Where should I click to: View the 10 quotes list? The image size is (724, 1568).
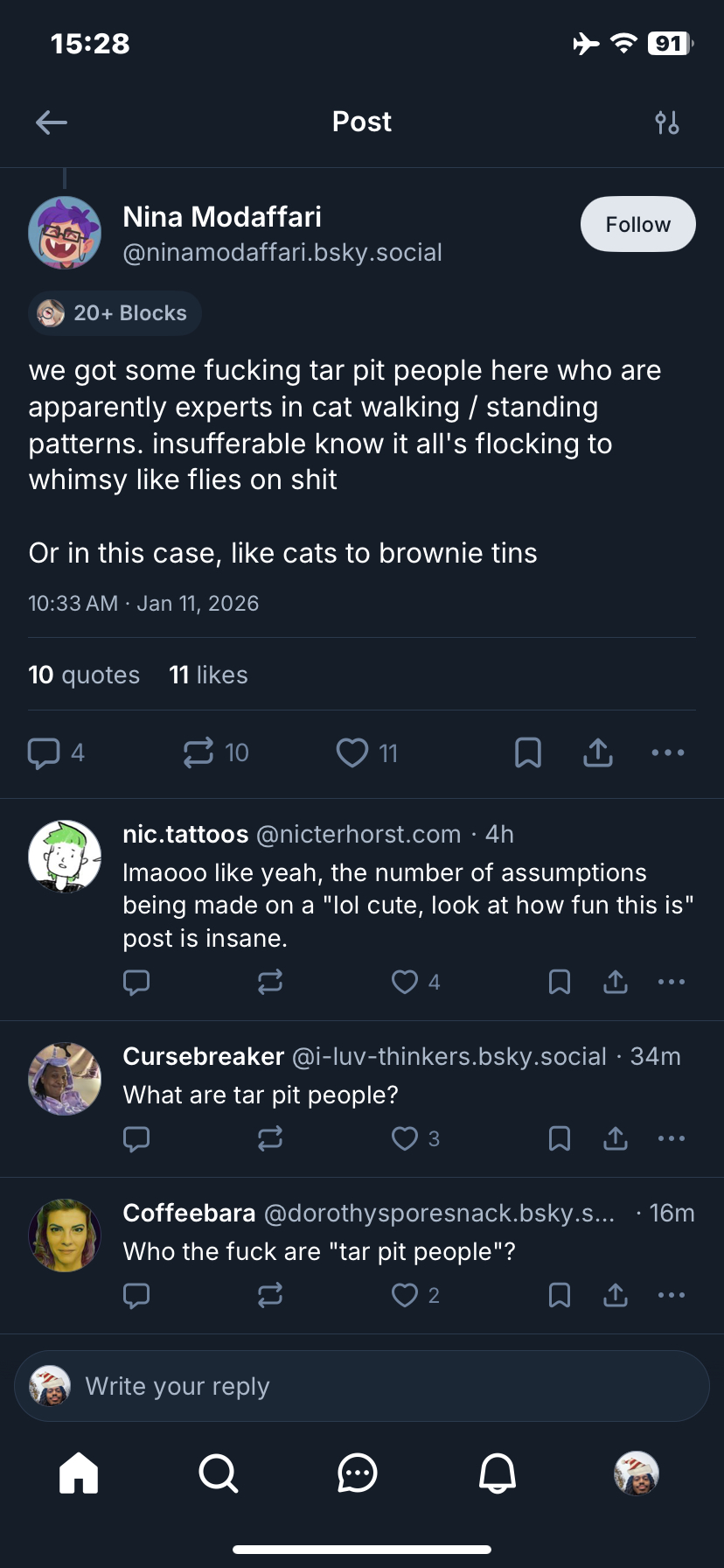point(84,675)
